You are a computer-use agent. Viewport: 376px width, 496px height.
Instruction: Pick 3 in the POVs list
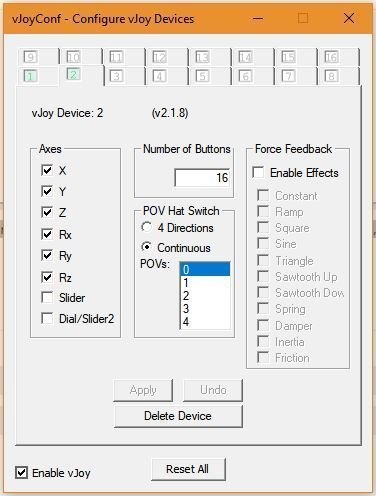click(x=205, y=309)
